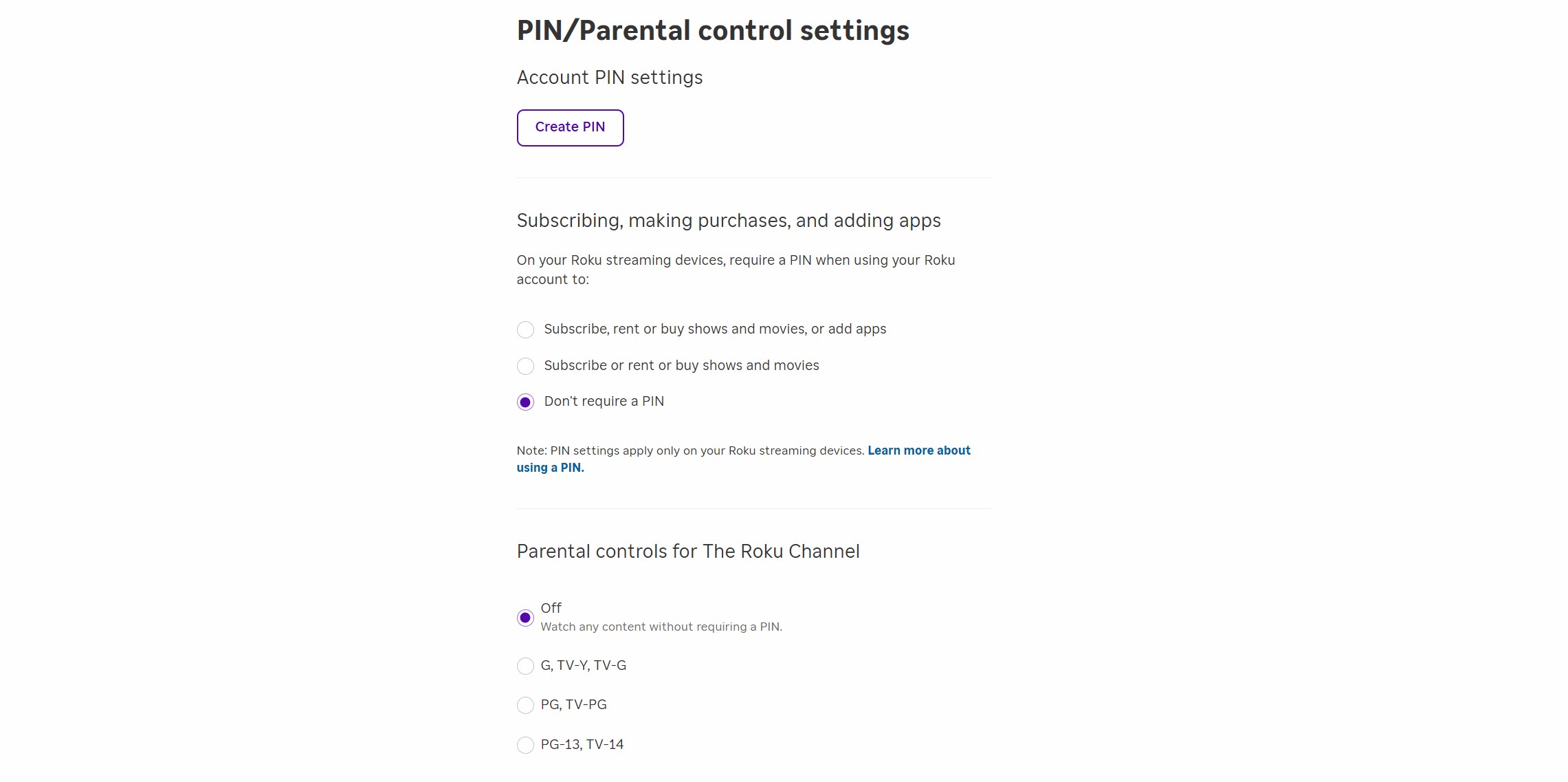Image resolution: width=1568 pixels, height=782 pixels.
Task: Click the "PIN/Parental control settings" page title
Action: [713, 30]
